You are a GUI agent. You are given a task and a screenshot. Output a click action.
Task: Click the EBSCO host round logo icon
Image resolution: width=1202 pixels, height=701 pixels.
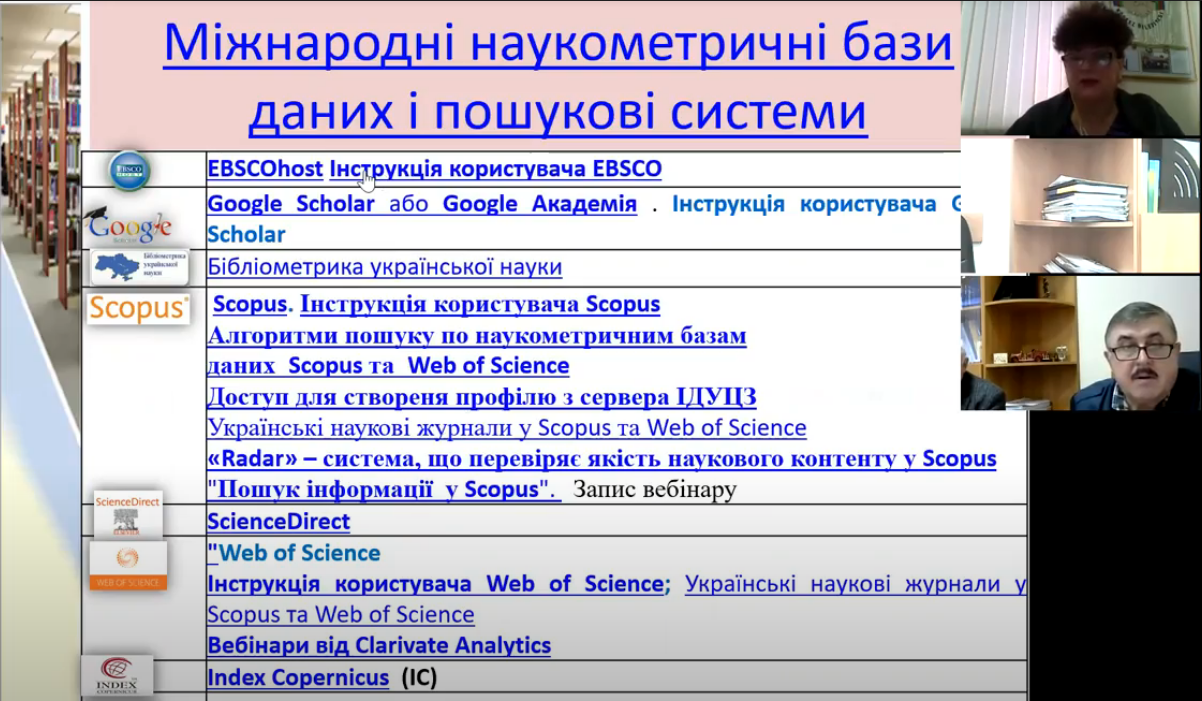coord(129,170)
